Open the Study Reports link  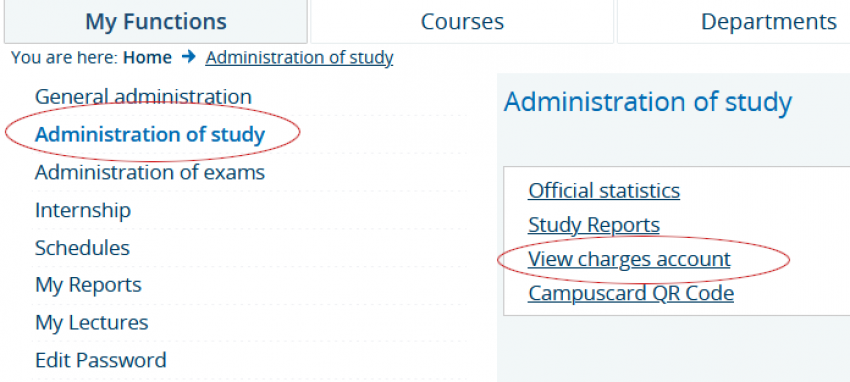(x=594, y=225)
